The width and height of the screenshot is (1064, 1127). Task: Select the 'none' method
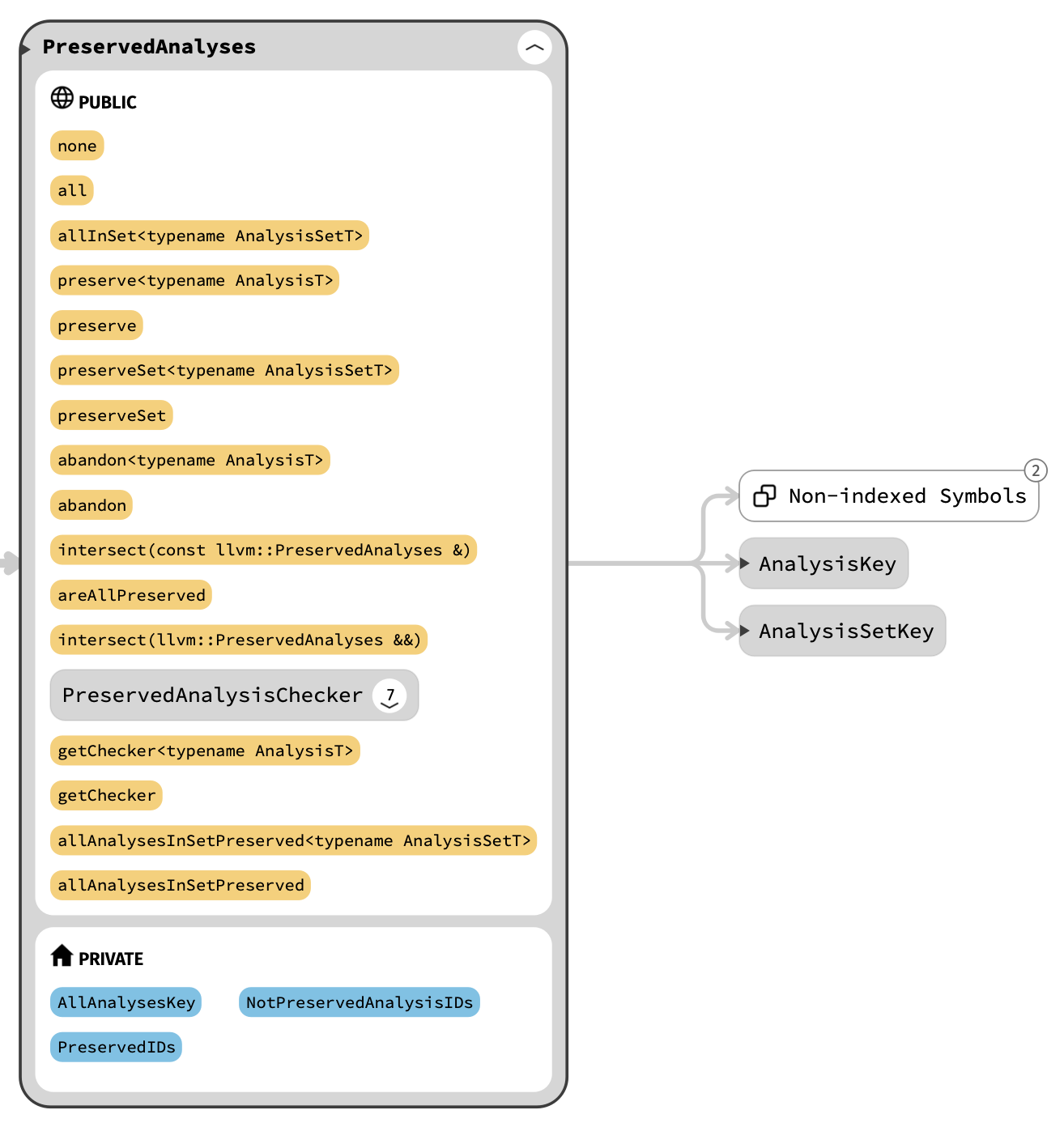click(77, 146)
